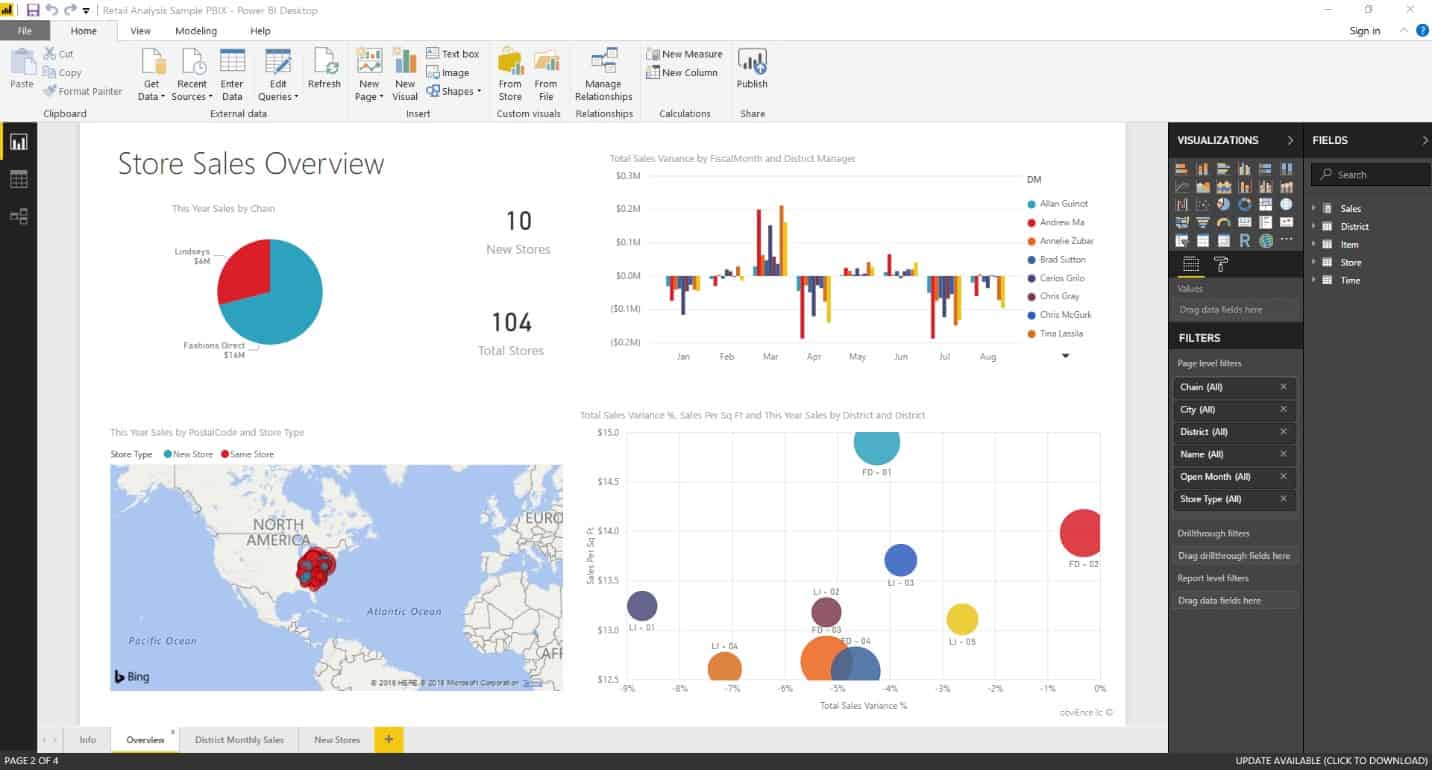1432x770 pixels.
Task: Click the Undo arrow in the title bar
Action: [52, 10]
